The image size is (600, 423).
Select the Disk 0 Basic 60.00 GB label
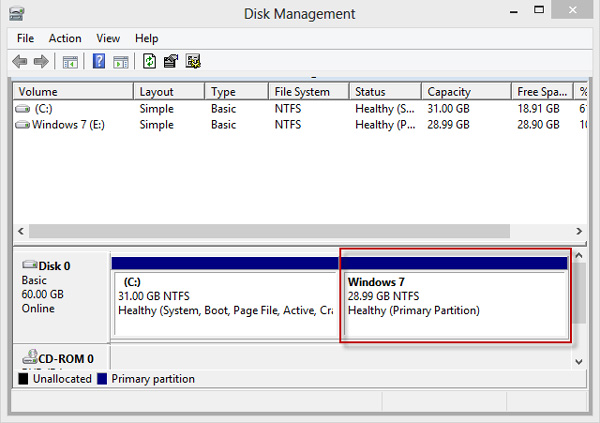coord(61,297)
